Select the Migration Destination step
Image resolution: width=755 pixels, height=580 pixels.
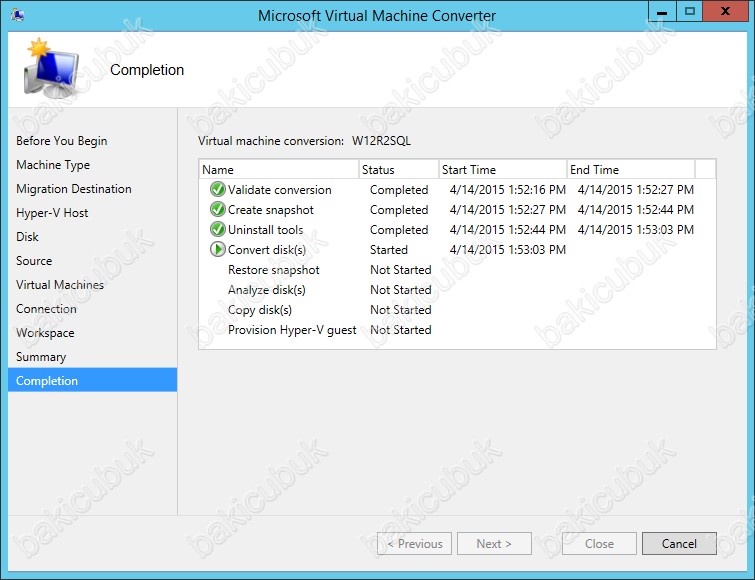(x=74, y=189)
